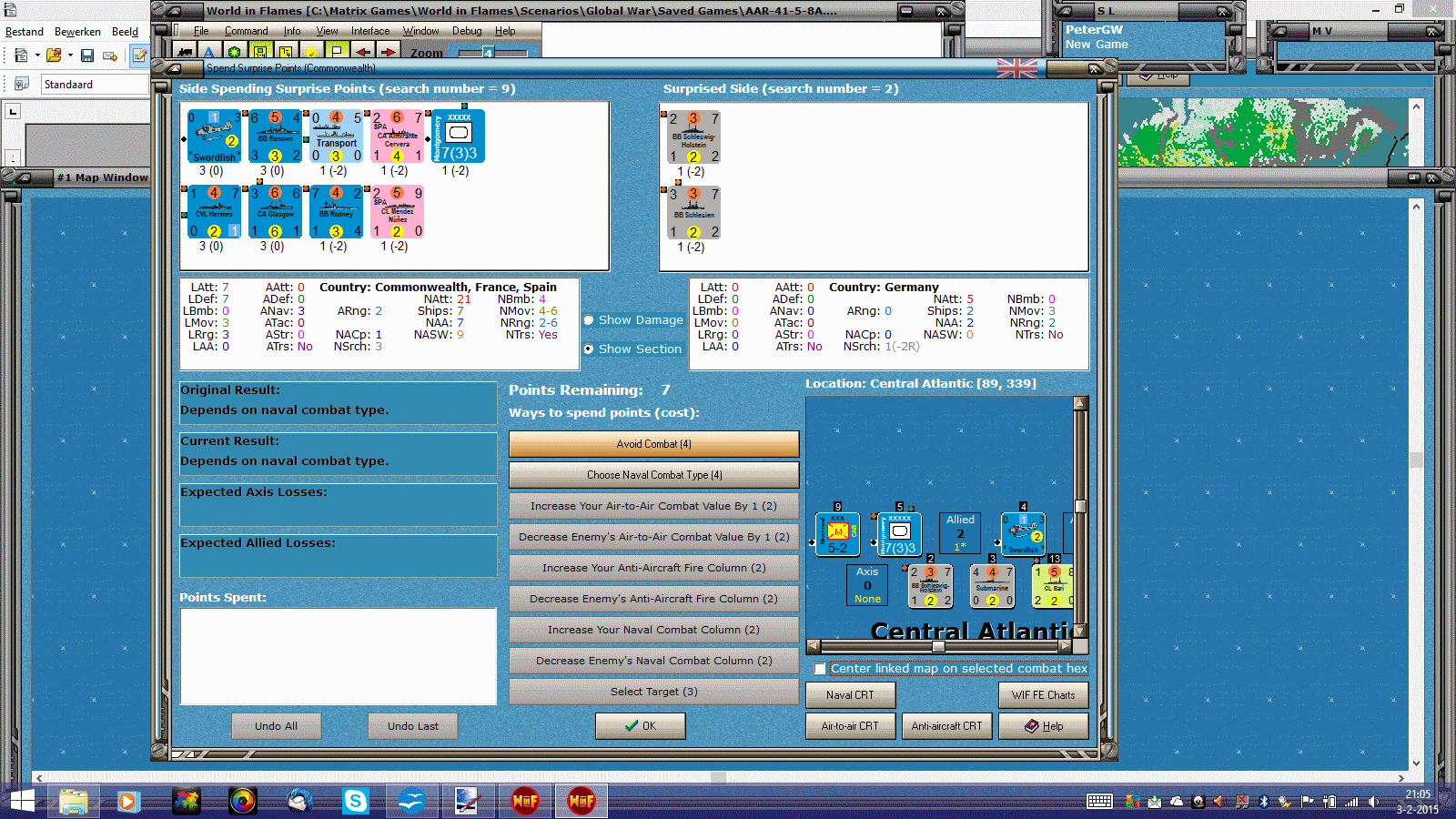This screenshot has height=819, width=1456.
Task: Open Thunderbird from the taskbar
Action: [x=299, y=801]
